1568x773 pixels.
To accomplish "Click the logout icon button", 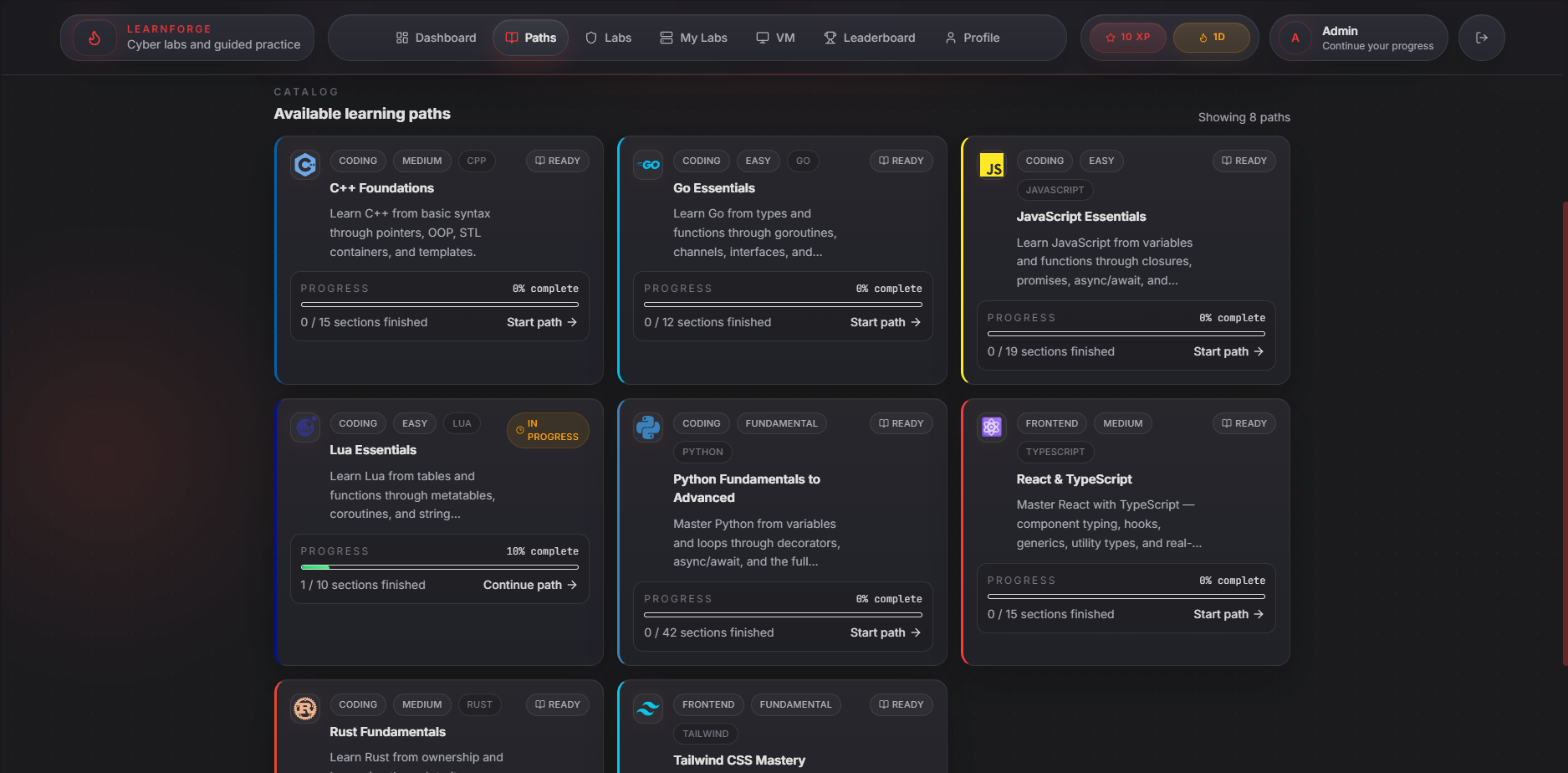I will [x=1481, y=38].
